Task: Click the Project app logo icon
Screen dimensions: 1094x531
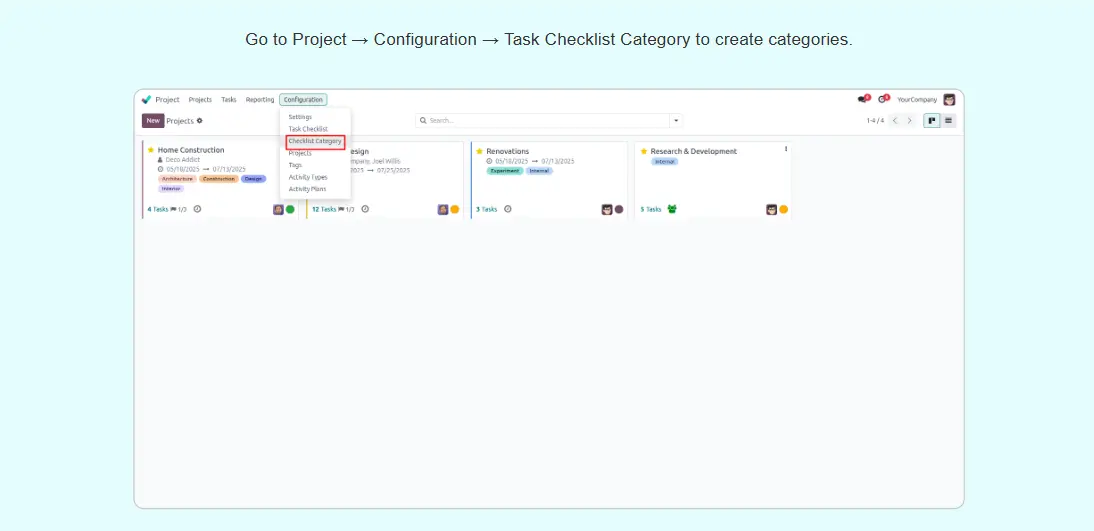Action: (x=146, y=100)
